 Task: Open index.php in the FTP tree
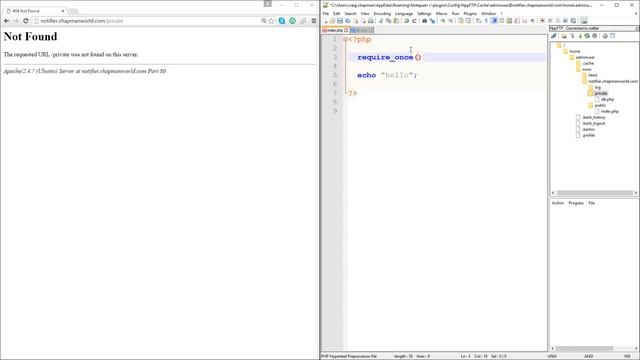coord(610,111)
